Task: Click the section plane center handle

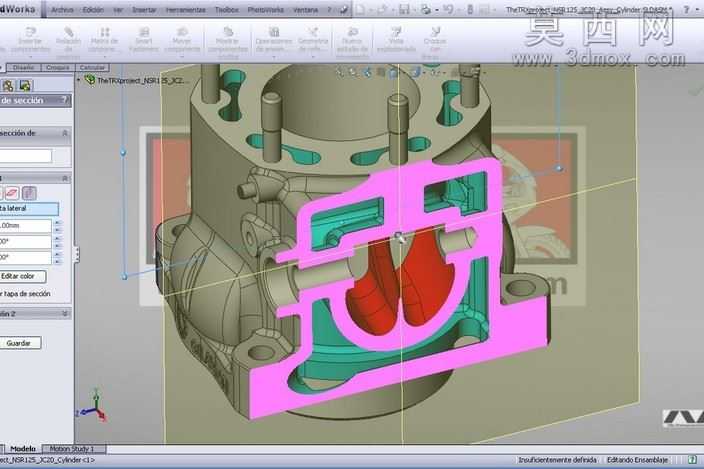Action: (399, 237)
